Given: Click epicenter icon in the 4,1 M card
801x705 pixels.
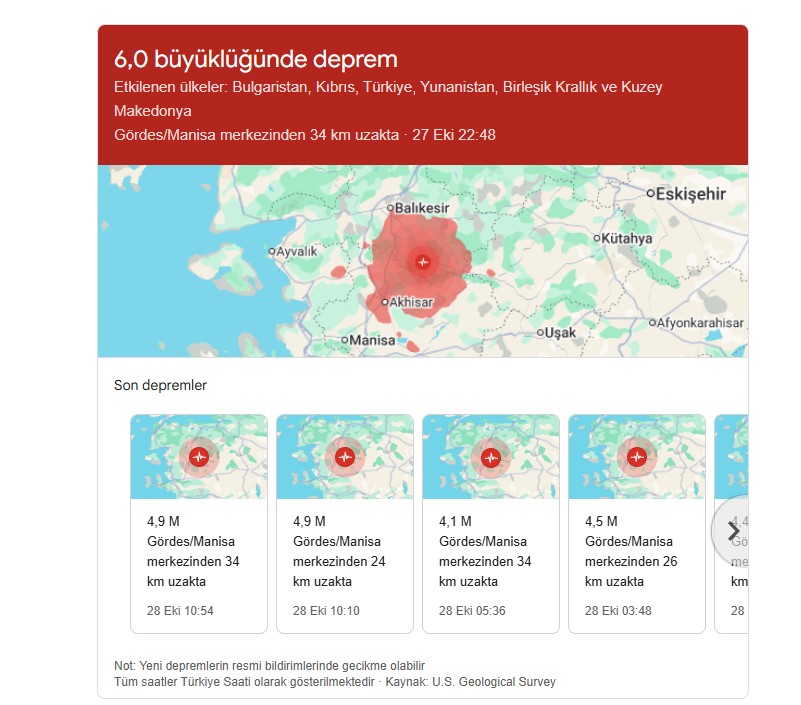Looking at the screenshot, I should tap(491, 457).
